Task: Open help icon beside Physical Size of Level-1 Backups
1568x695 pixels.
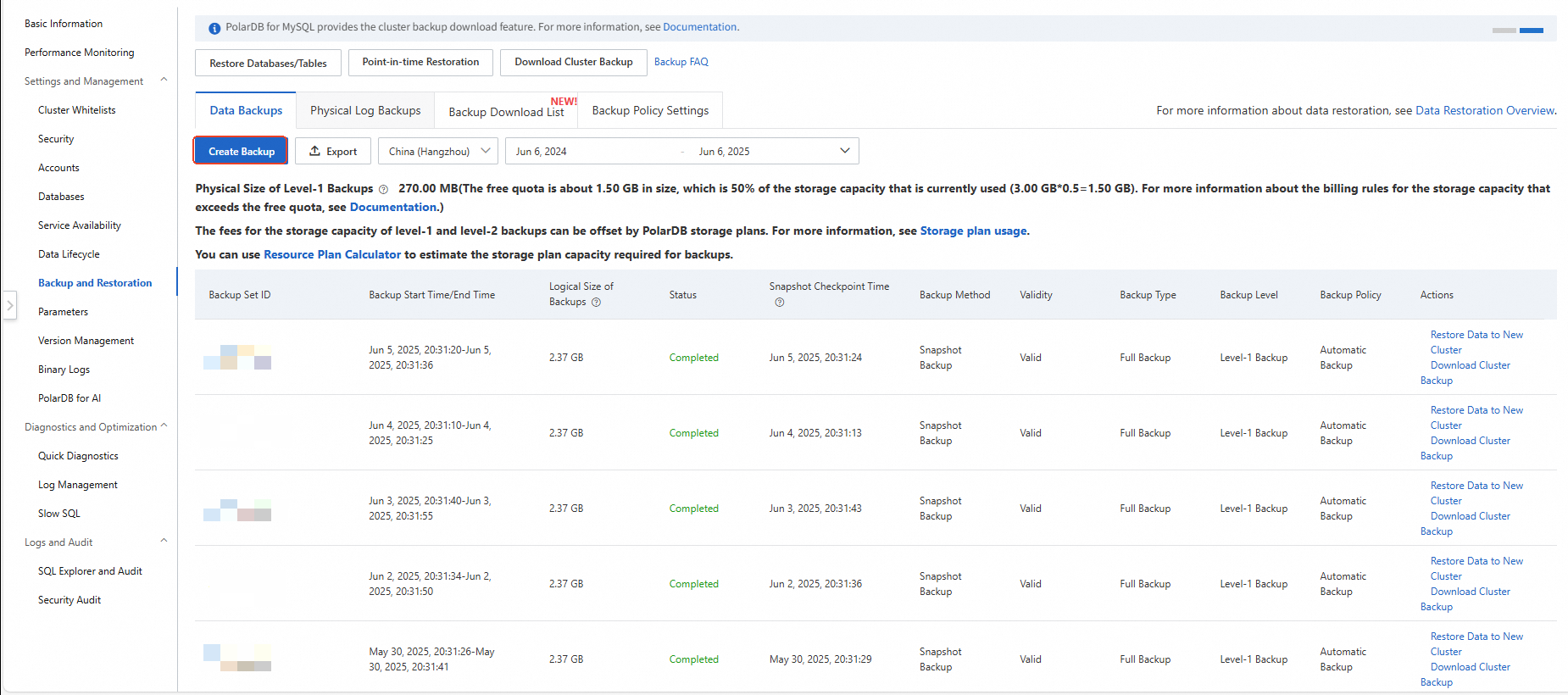Action: pyautogui.click(x=383, y=189)
